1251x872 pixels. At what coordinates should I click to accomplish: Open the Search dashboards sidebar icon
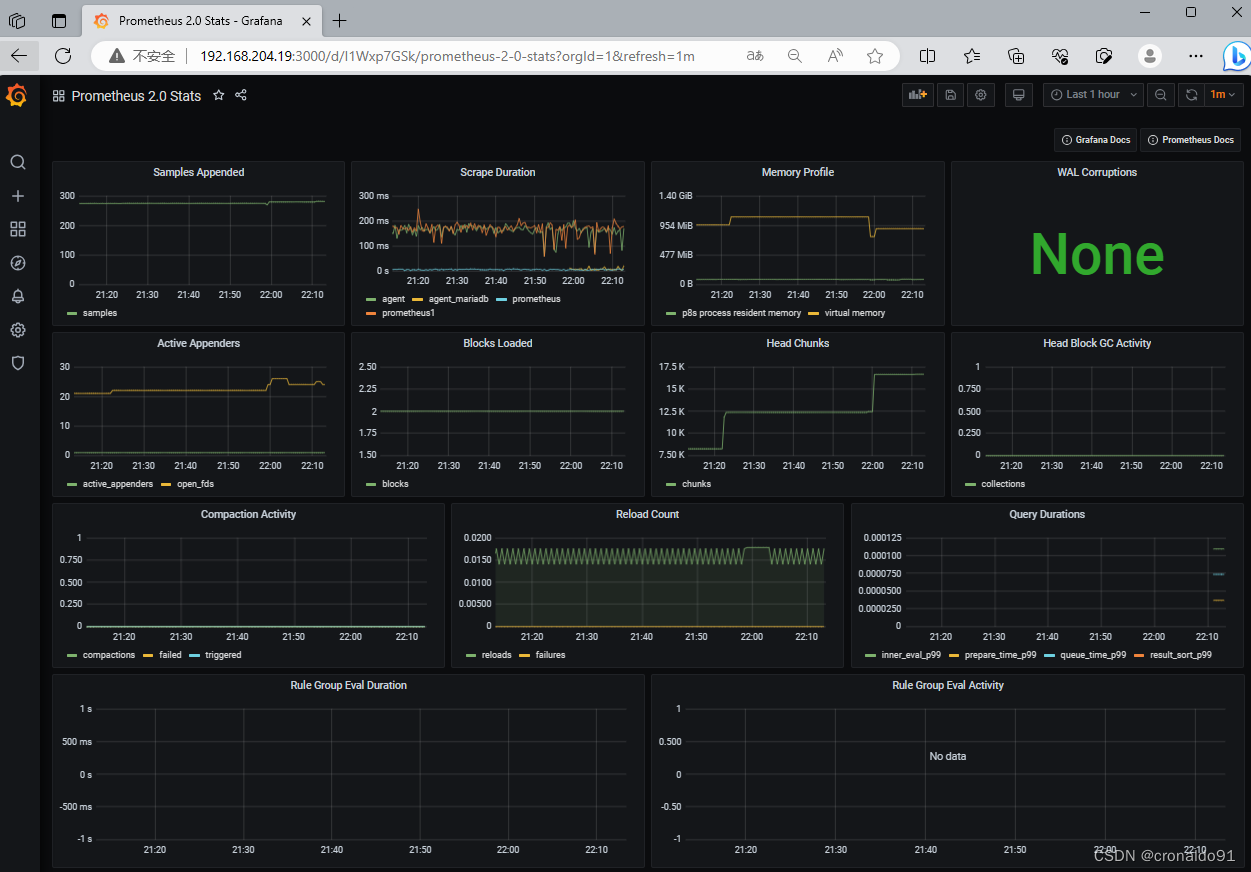[x=18, y=162]
